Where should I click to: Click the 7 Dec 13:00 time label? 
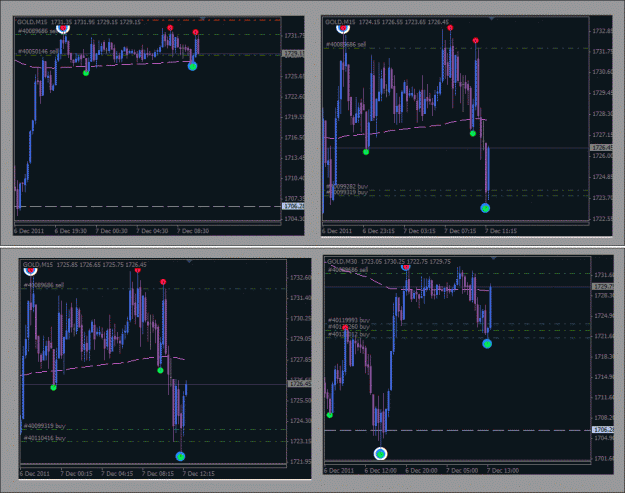pos(503,471)
